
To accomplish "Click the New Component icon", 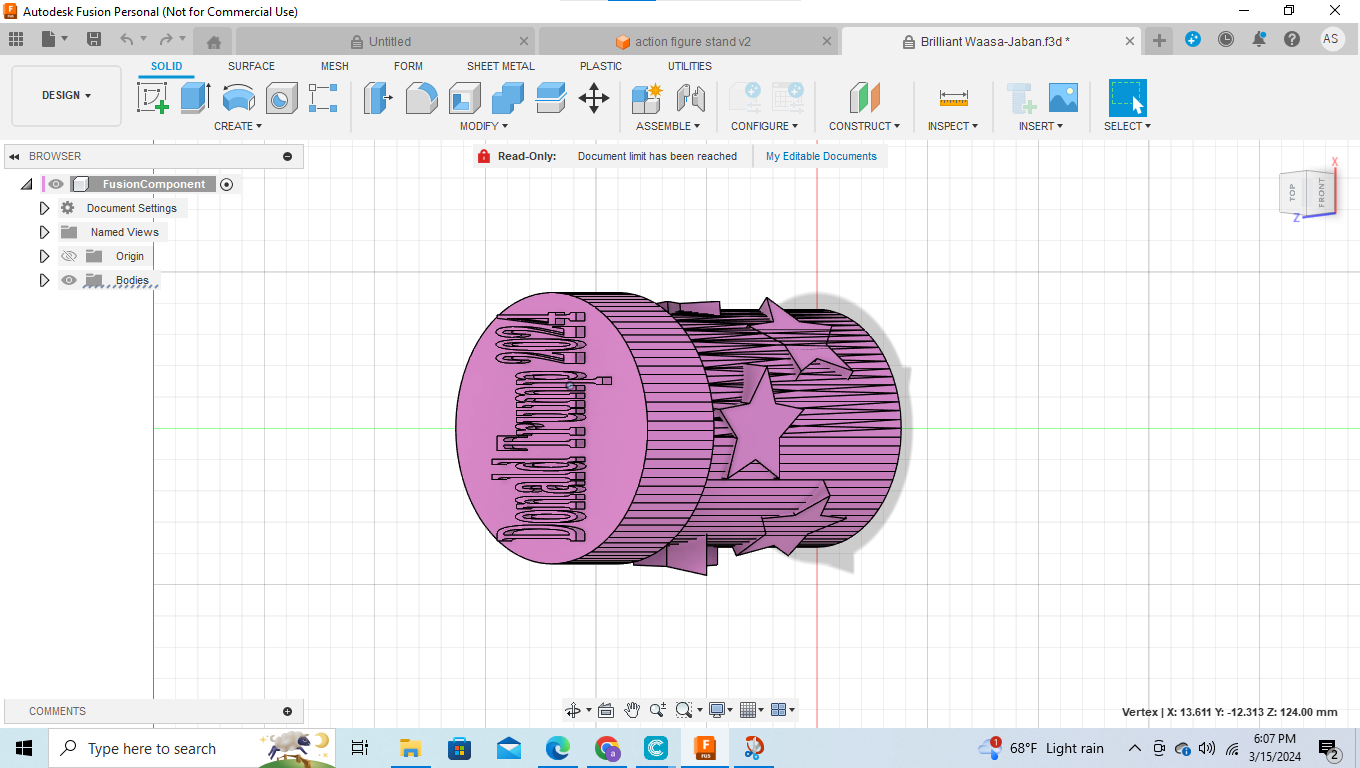I will (x=647, y=97).
